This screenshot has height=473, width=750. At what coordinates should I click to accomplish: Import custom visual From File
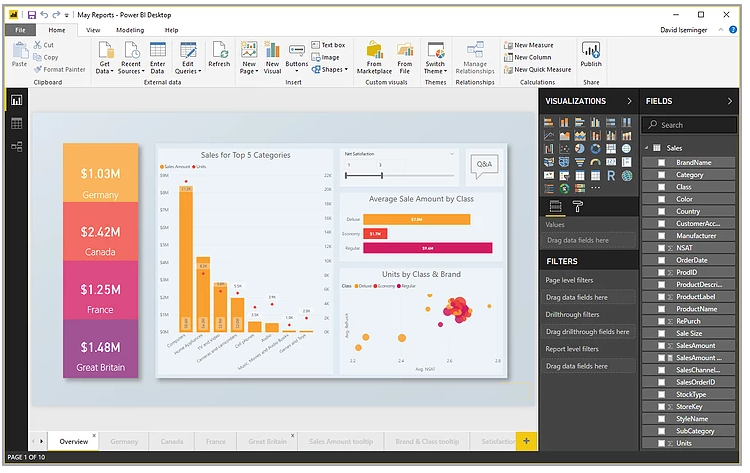click(405, 57)
